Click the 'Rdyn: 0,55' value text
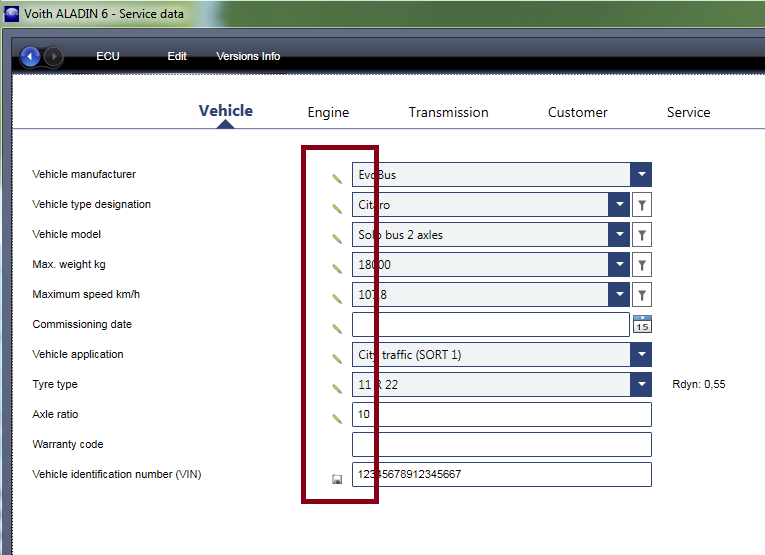The width and height of the screenshot is (765, 555). tap(699, 384)
